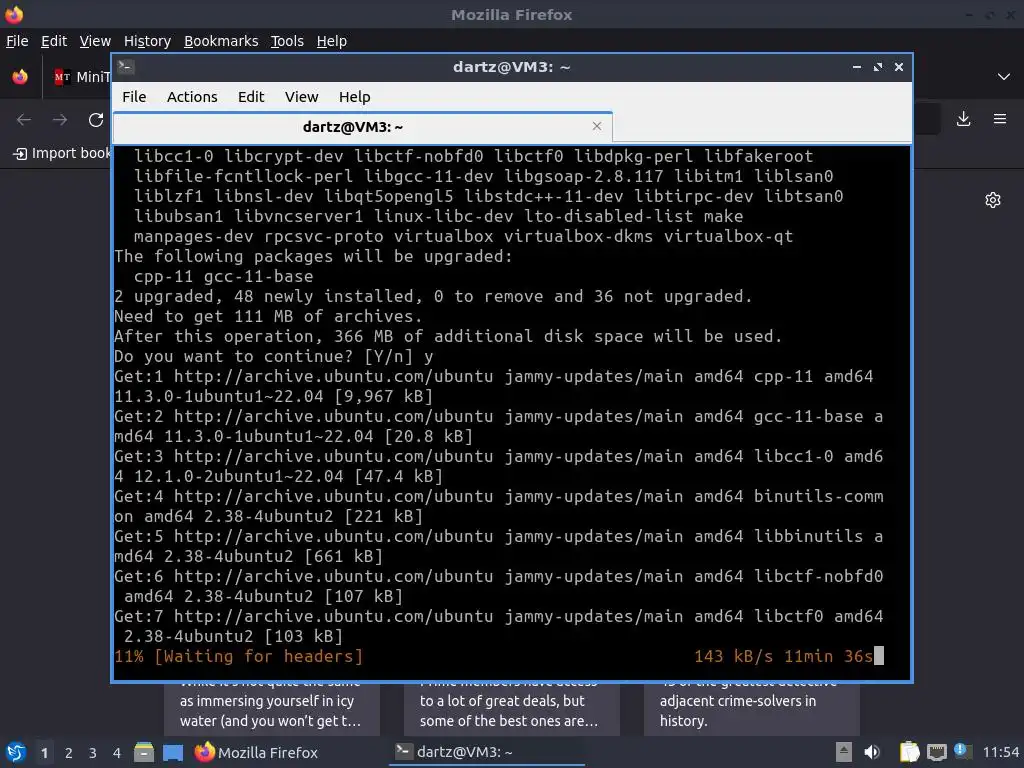This screenshot has height=768, width=1024.
Task: Go forward in Firefox
Action: 60,120
